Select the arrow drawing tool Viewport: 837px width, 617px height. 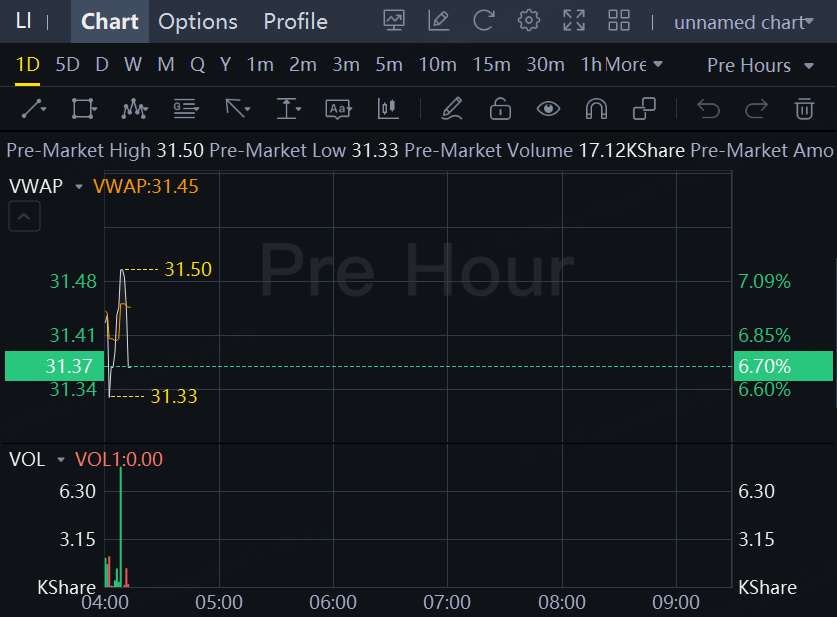pos(236,109)
